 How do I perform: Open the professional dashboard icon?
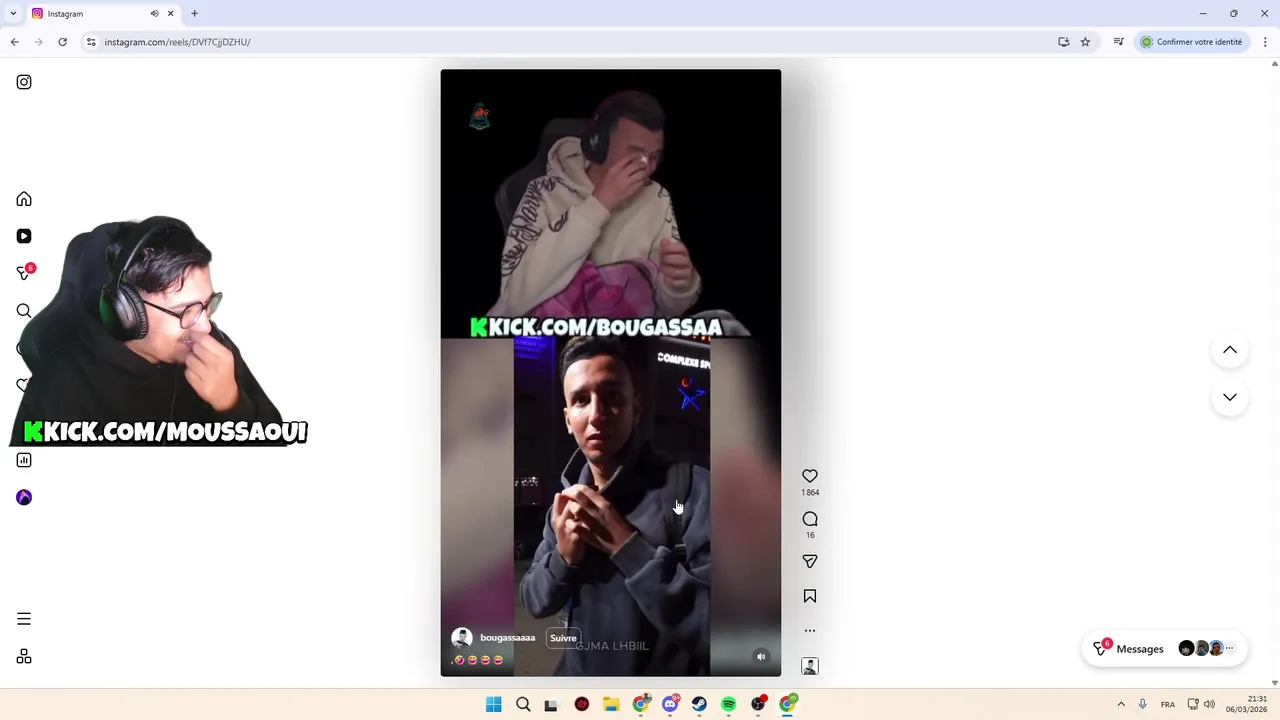24,460
